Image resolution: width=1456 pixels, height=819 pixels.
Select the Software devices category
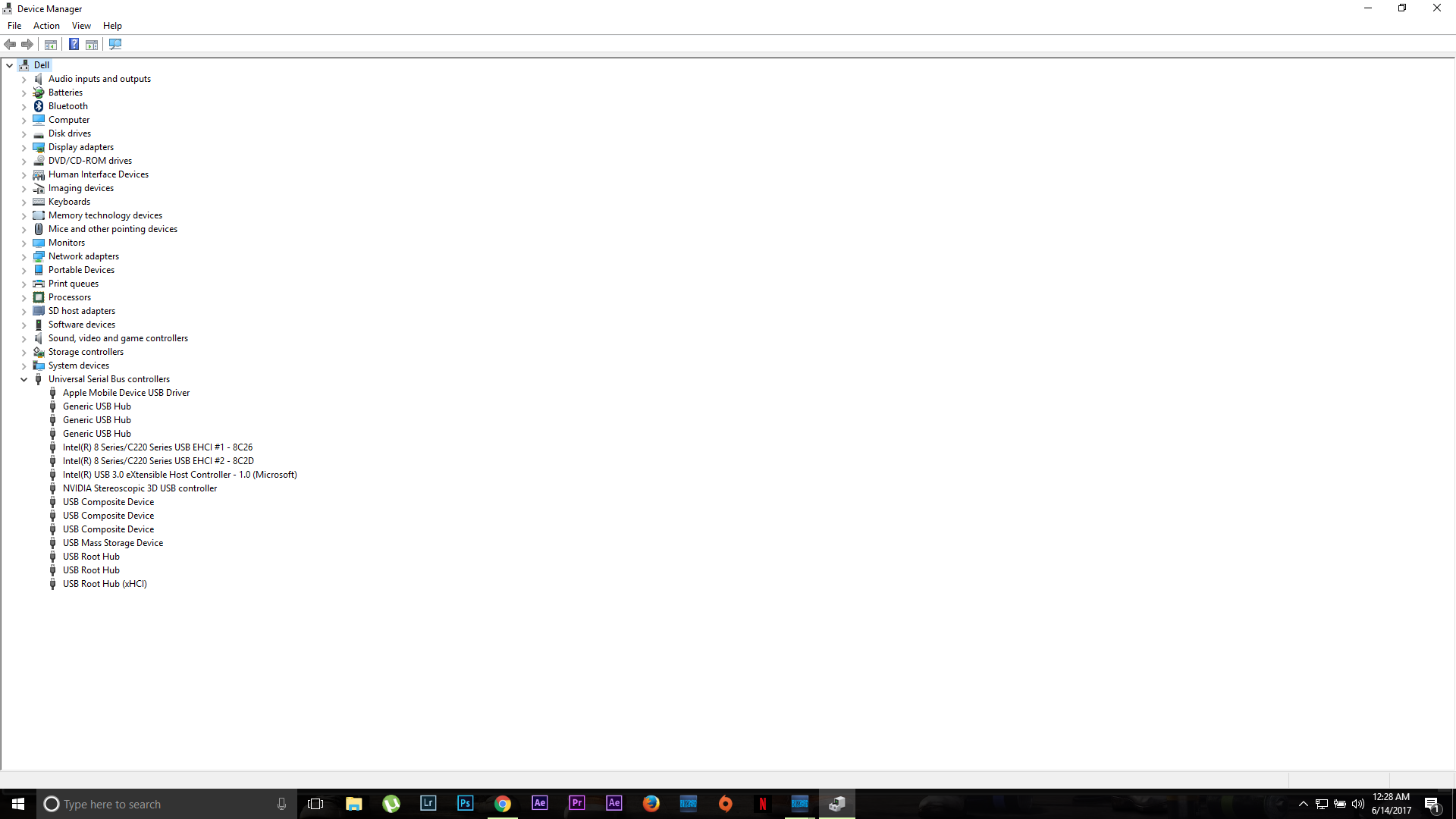tap(82, 325)
